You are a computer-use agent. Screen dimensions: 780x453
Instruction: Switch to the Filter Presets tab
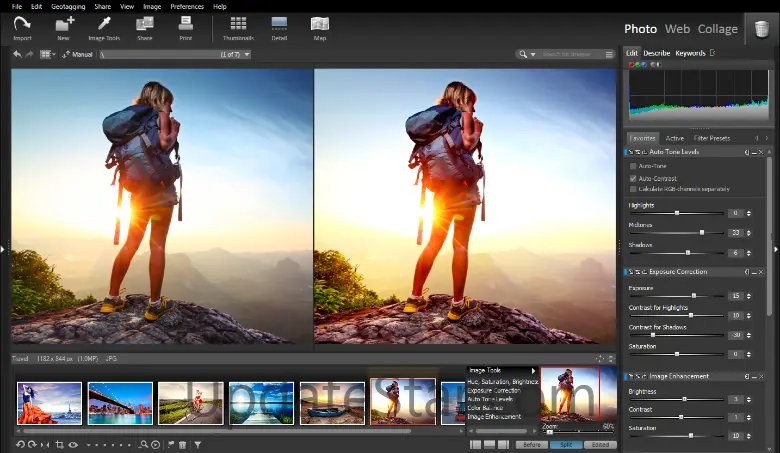[712, 138]
